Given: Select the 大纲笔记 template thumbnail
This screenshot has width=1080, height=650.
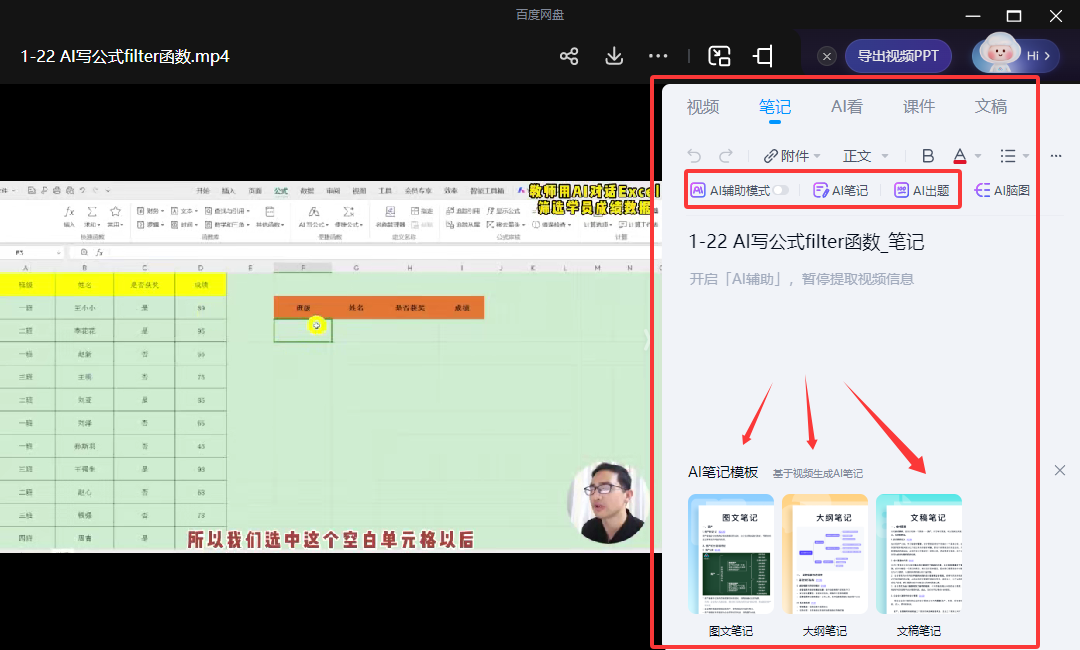Looking at the screenshot, I should 825,553.
